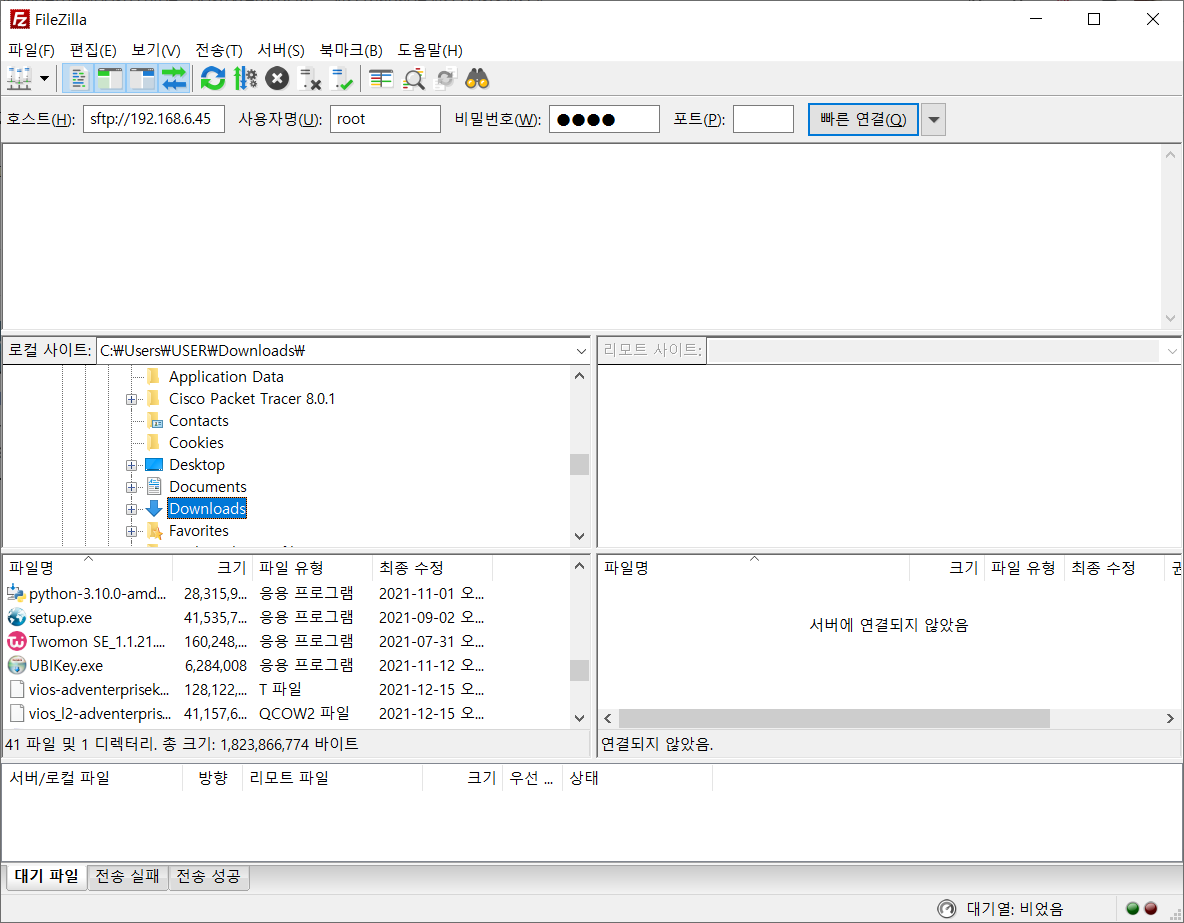Reconnect to last server icon
The width and height of the screenshot is (1184, 923).
click(x=342, y=79)
